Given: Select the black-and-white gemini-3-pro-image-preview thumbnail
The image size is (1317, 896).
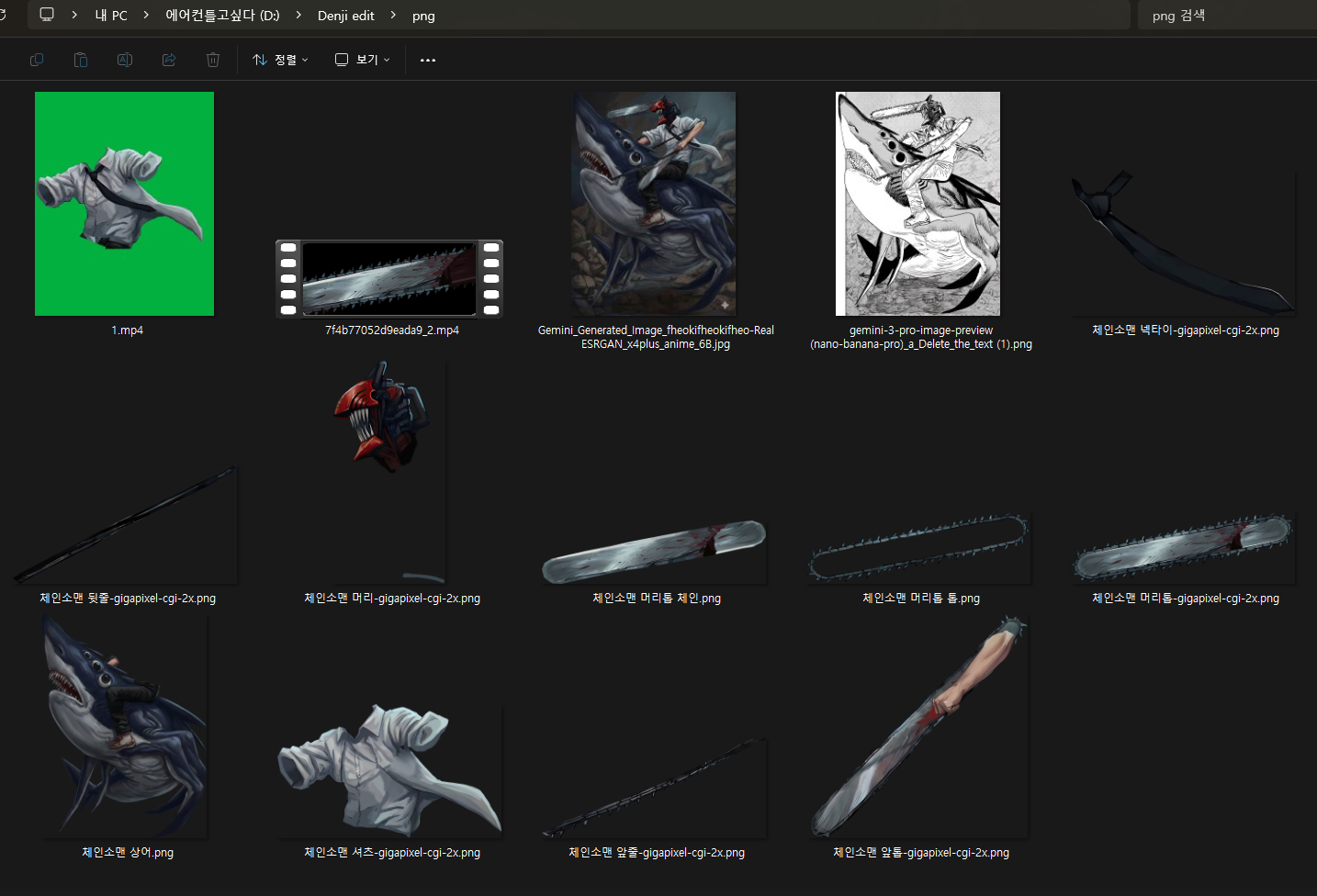Looking at the screenshot, I should click(917, 204).
